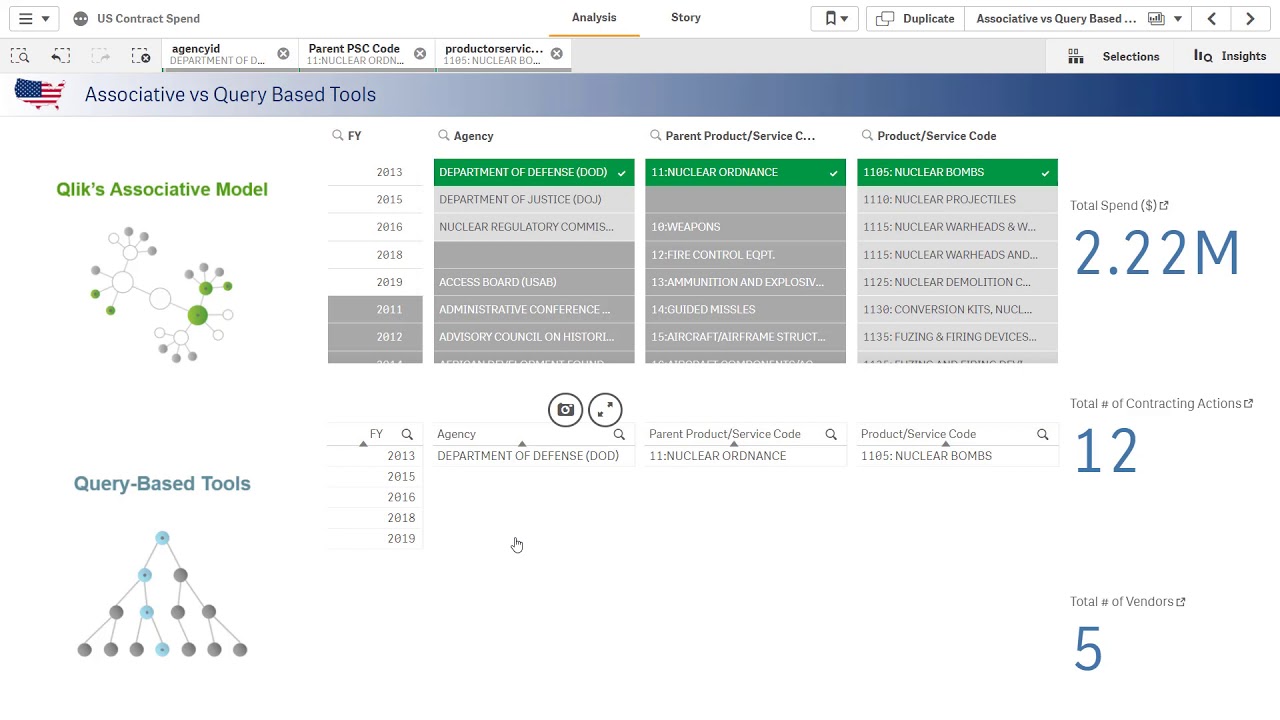Deselect 11:NUCLEAR ORDNANCE in the Parent Product/Service Code filter pane
The image size is (1280, 720).
tap(746, 172)
